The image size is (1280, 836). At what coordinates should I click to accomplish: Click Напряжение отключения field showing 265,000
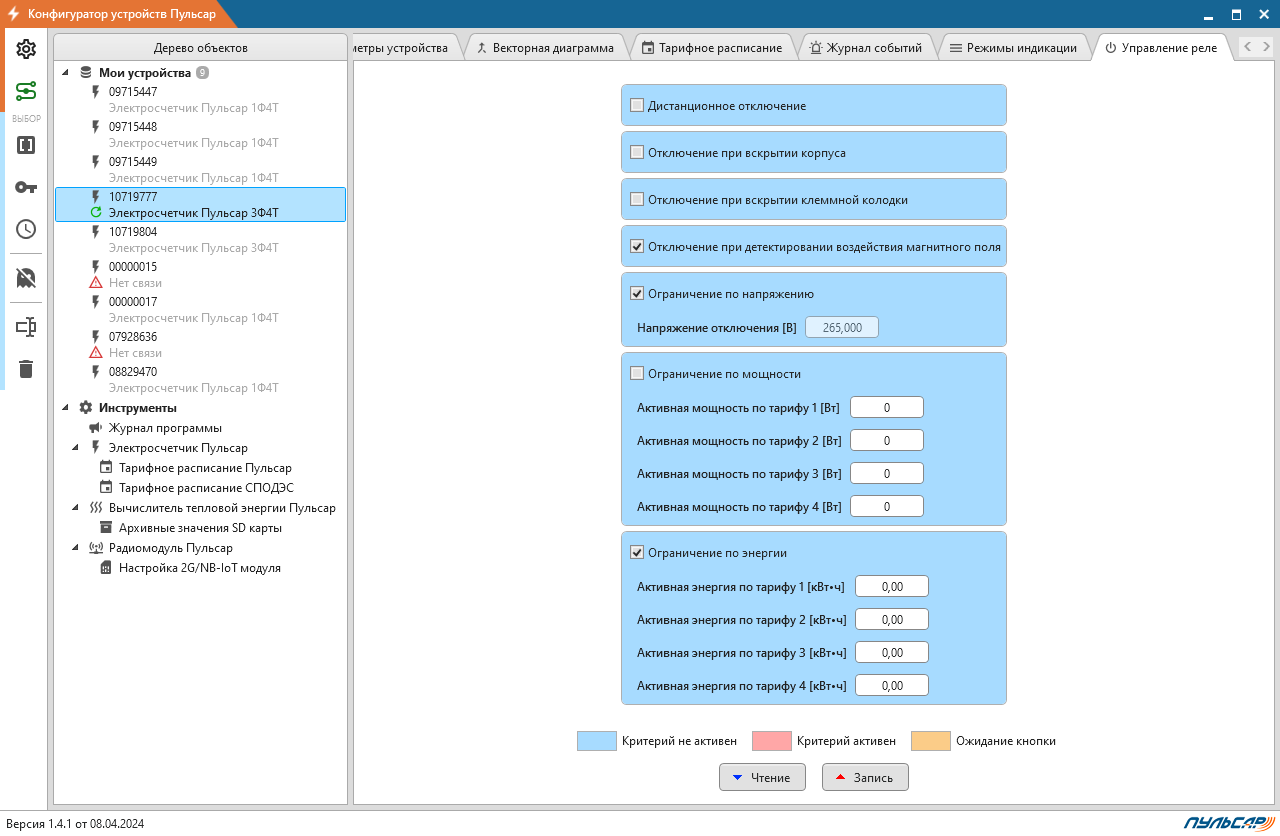pyautogui.click(x=843, y=327)
